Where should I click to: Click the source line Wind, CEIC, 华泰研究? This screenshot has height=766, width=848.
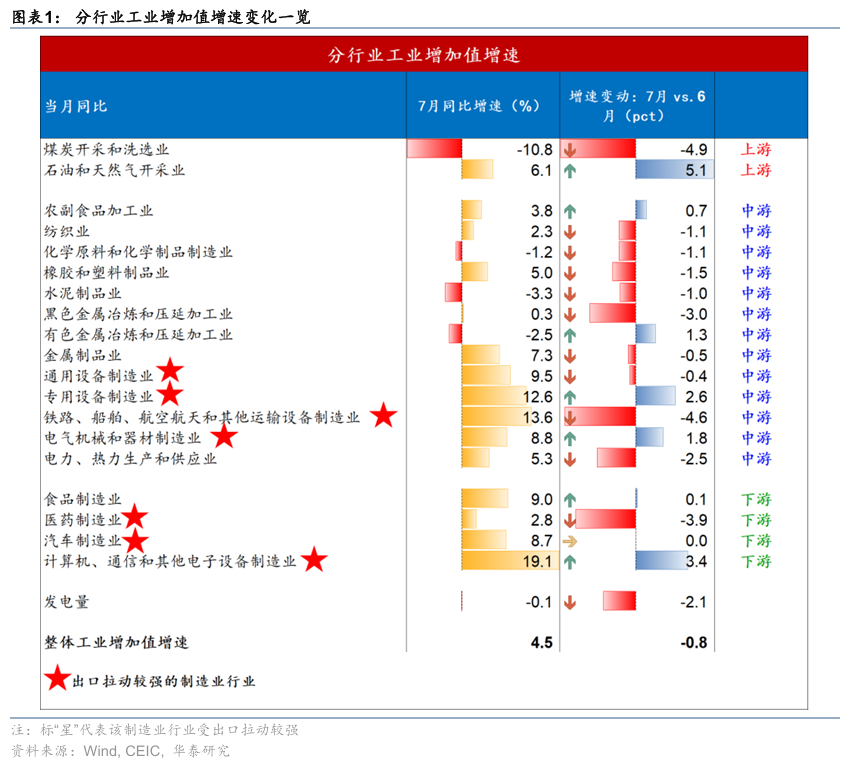click(121, 751)
